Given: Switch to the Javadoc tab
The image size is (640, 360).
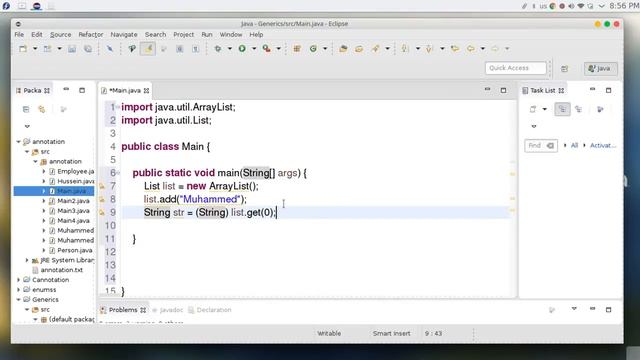Looking at the screenshot, I should [x=167, y=310].
